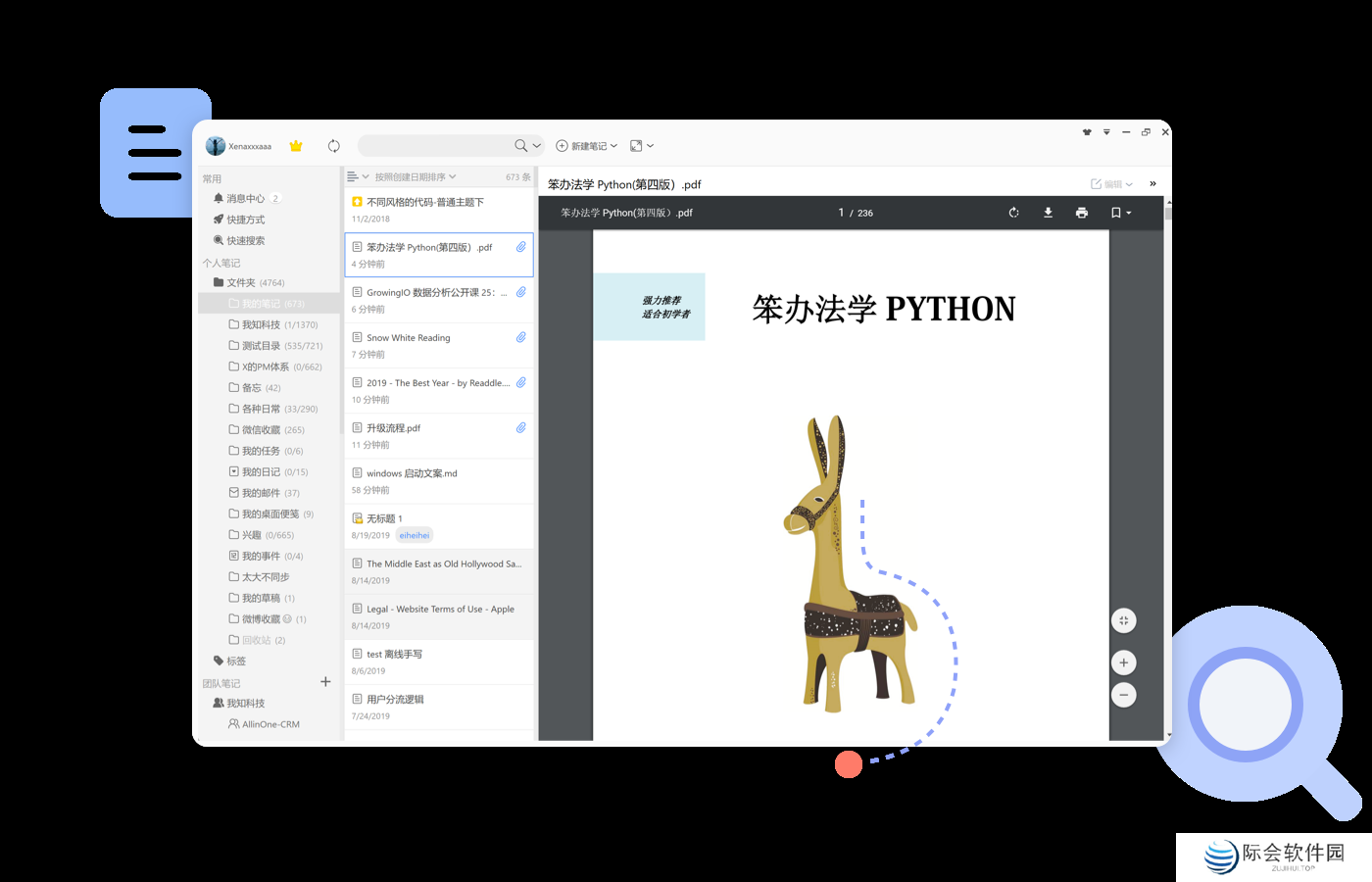The width and height of the screenshot is (1372, 882).
Task: Click the eiheihei tag label
Action: coord(415,535)
